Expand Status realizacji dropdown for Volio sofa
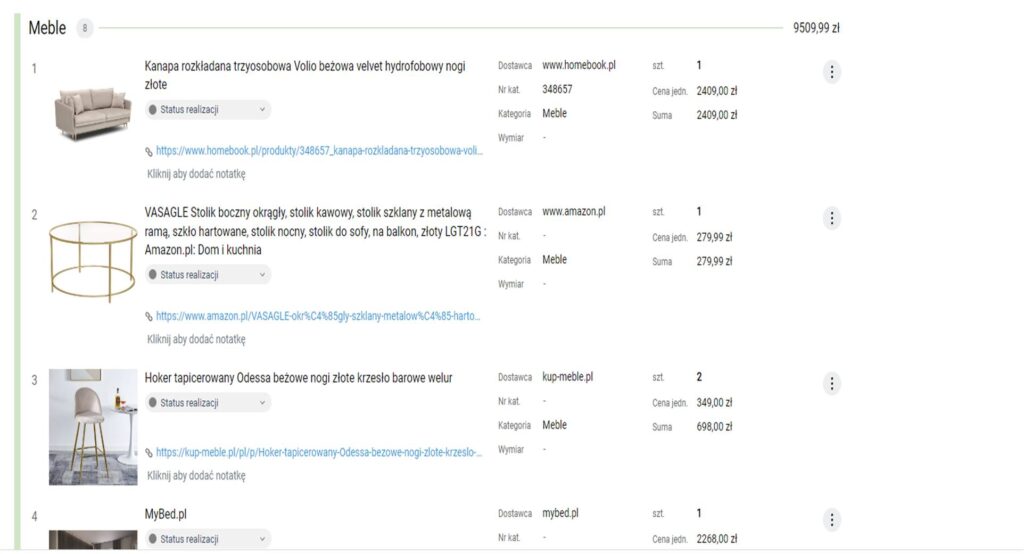The width and height of the screenshot is (1024, 554). (x=208, y=110)
